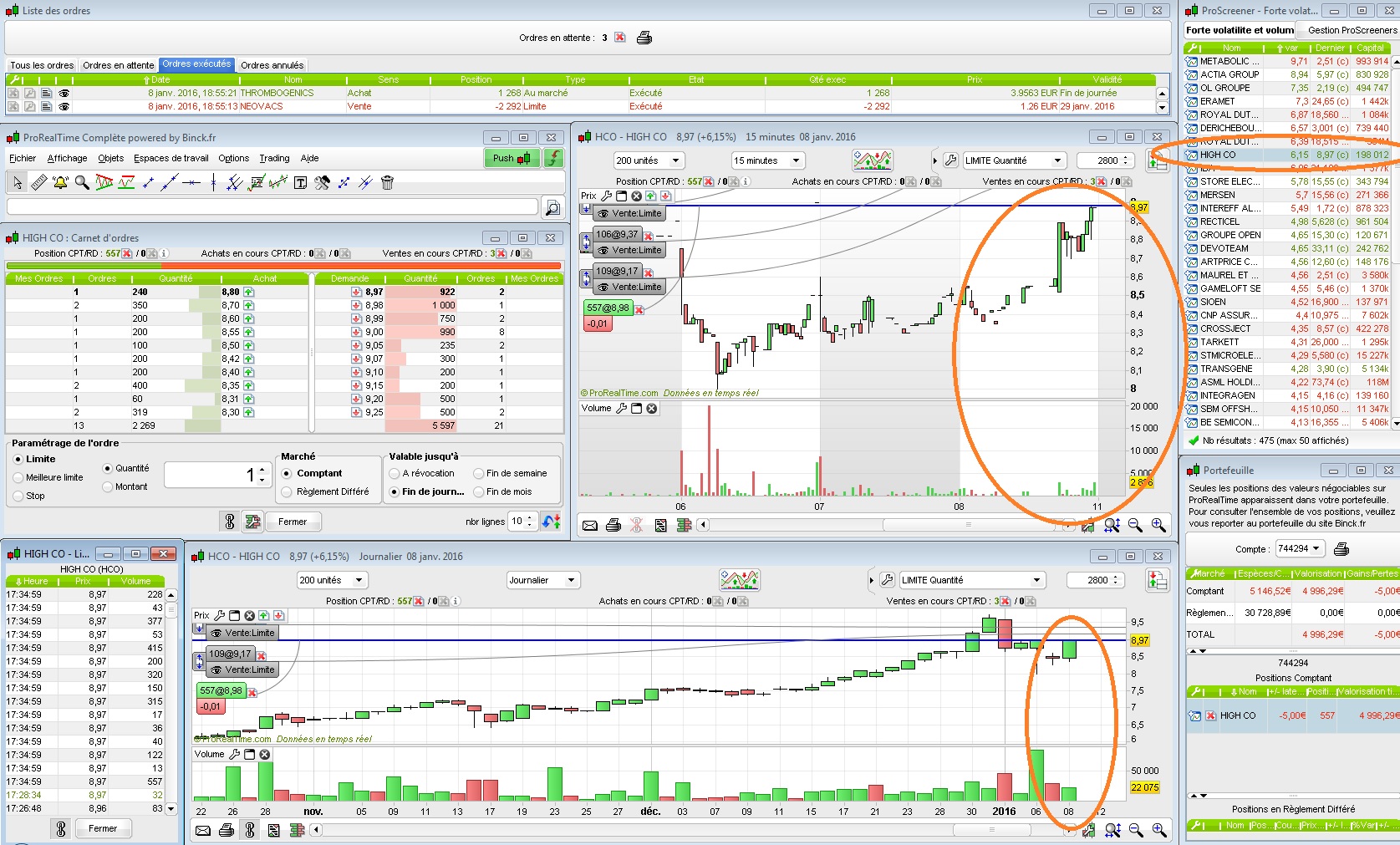Remove the Volume panel on the daily chart
The height and width of the screenshot is (845, 1400).
pos(264,754)
